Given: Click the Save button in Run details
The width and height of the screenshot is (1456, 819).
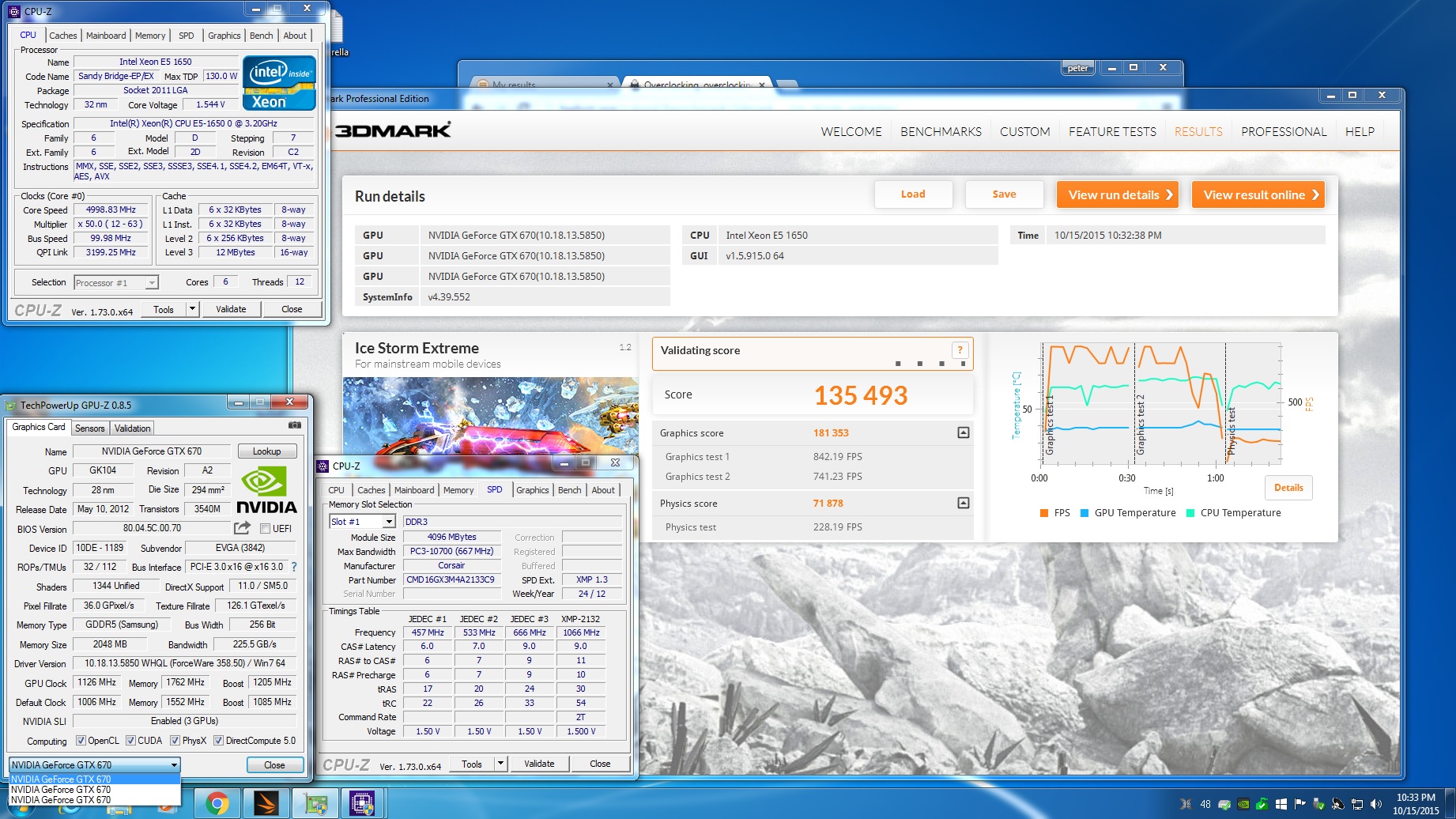Looking at the screenshot, I should pyautogui.click(x=1004, y=194).
